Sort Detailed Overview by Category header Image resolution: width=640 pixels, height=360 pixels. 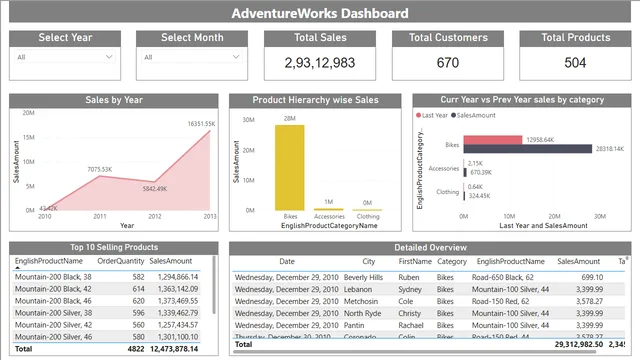point(452,261)
